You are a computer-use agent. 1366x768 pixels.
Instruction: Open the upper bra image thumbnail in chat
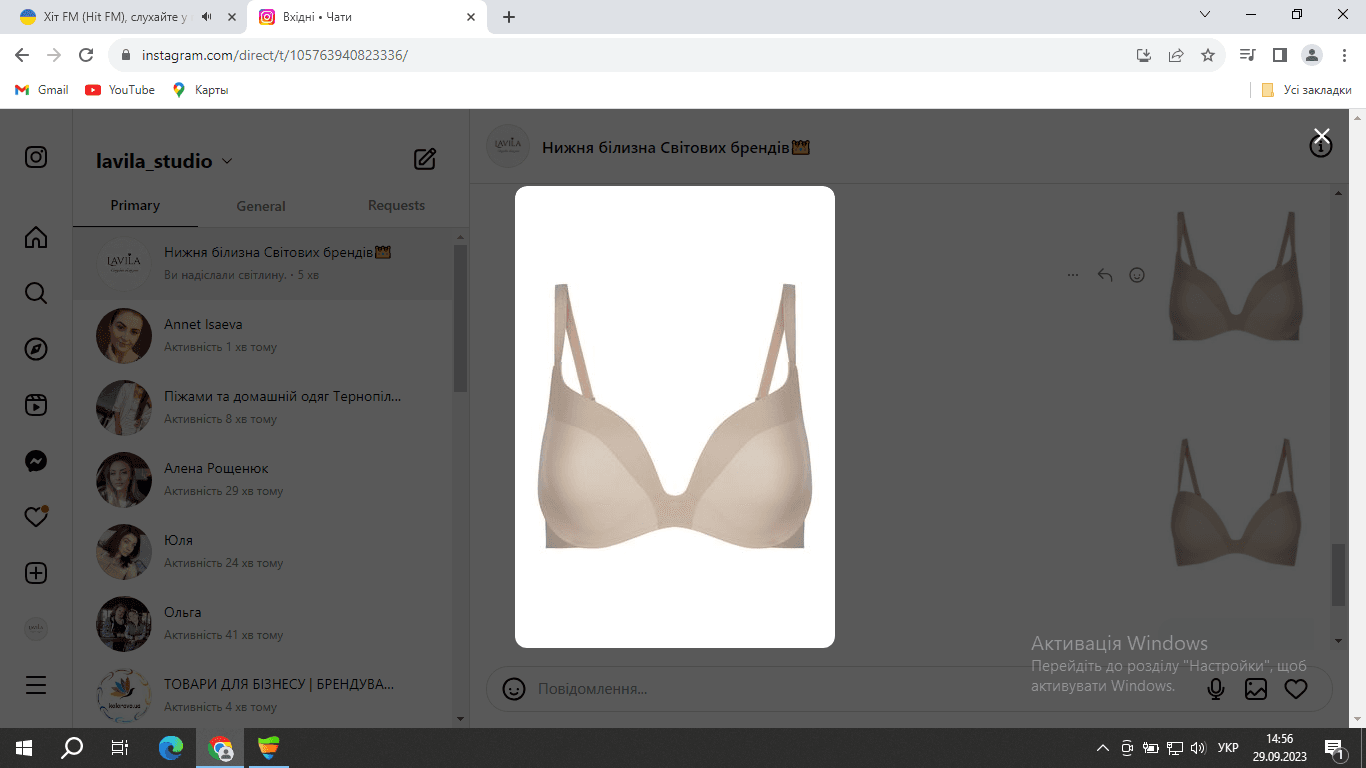coord(1236,275)
